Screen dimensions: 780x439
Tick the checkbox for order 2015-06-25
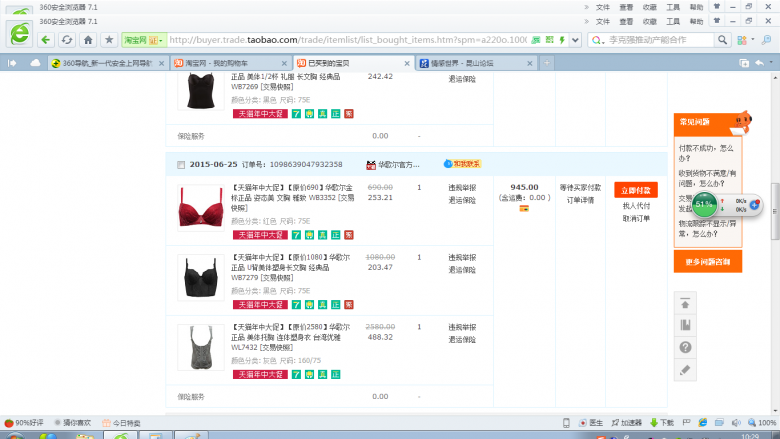[x=181, y=165]
